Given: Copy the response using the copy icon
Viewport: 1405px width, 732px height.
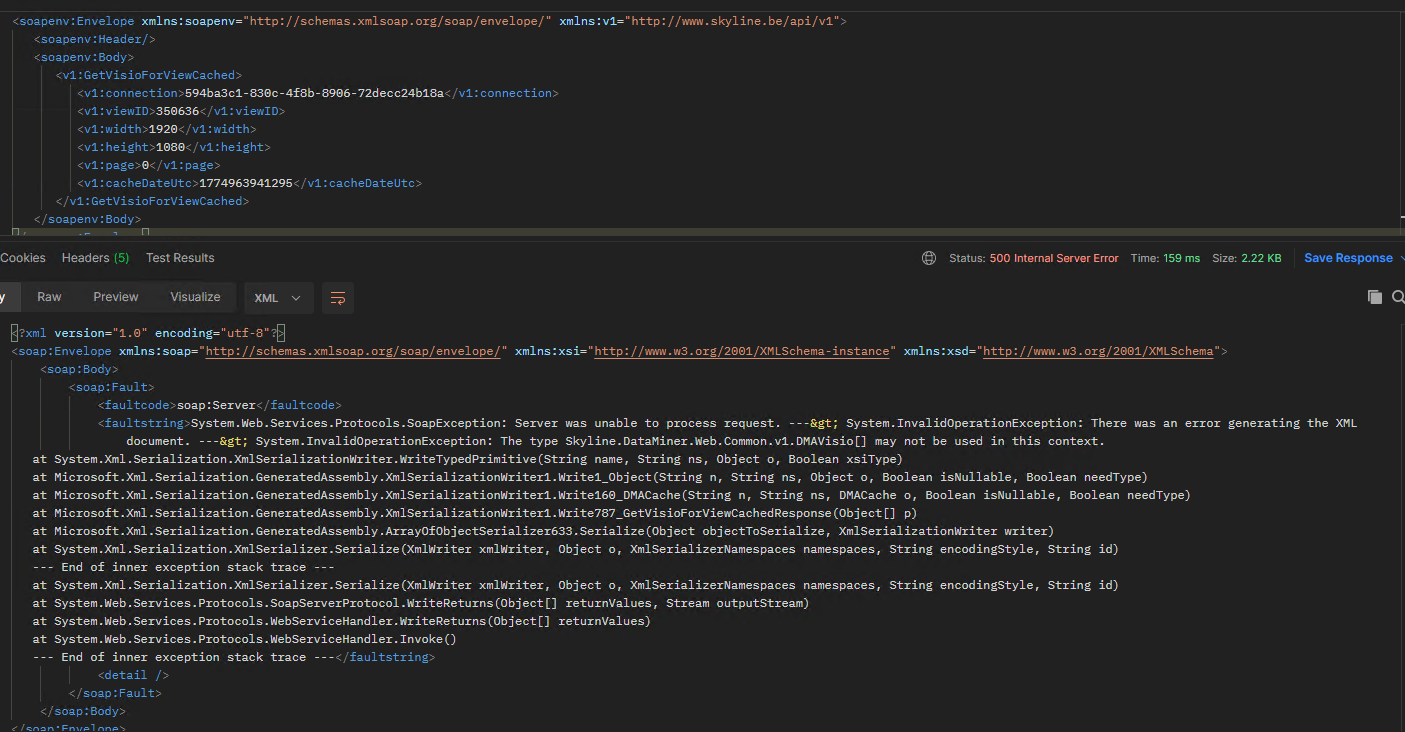Looking at the screenshot, I should click(x=1375, y=297).
